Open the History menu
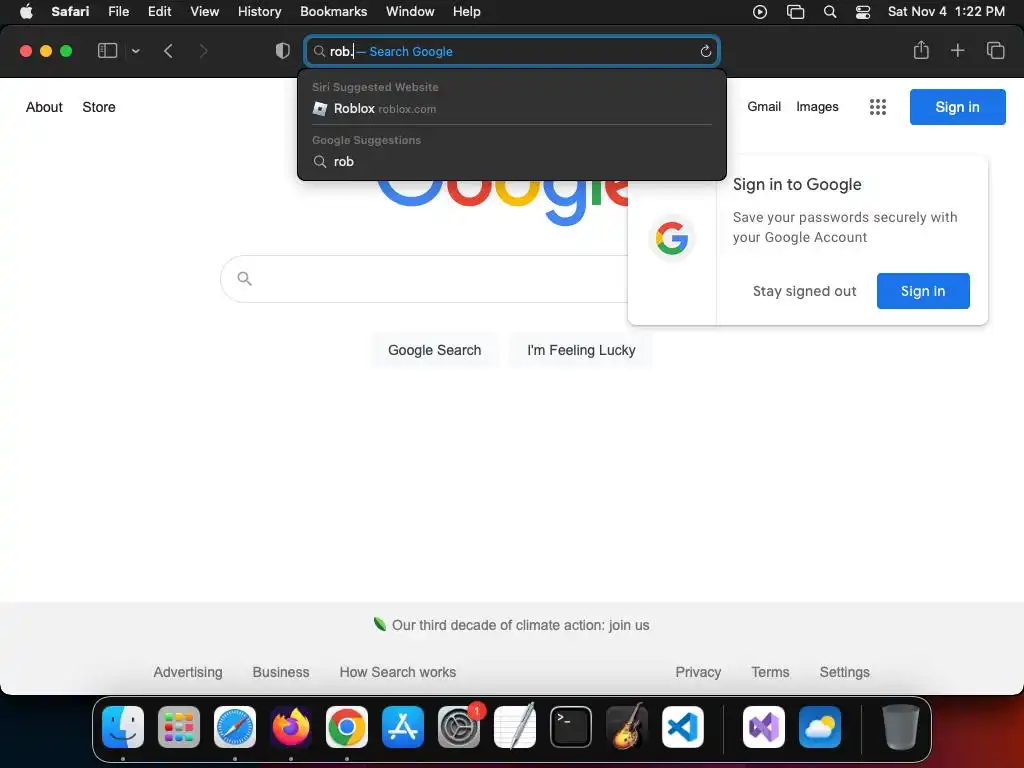1024x768 pixels. pos(259,12)
